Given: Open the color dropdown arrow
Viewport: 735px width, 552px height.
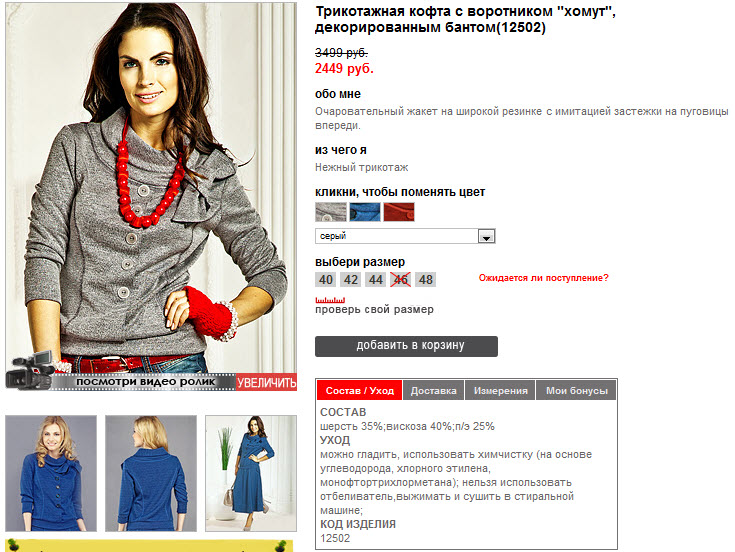Looking at the screenshot, I should [487, 236].
